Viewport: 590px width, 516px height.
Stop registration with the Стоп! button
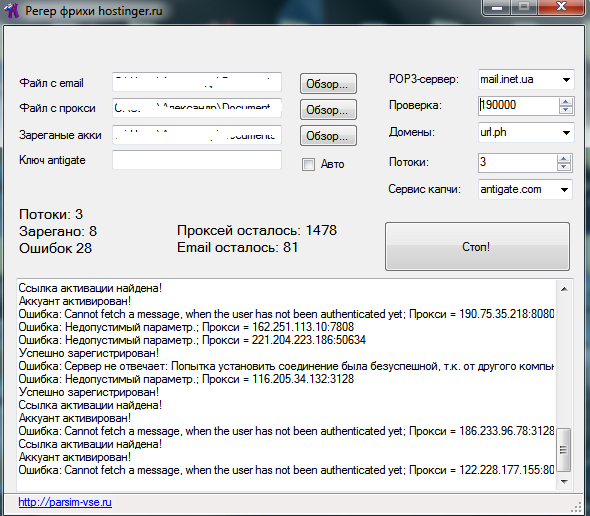(477, 247)
